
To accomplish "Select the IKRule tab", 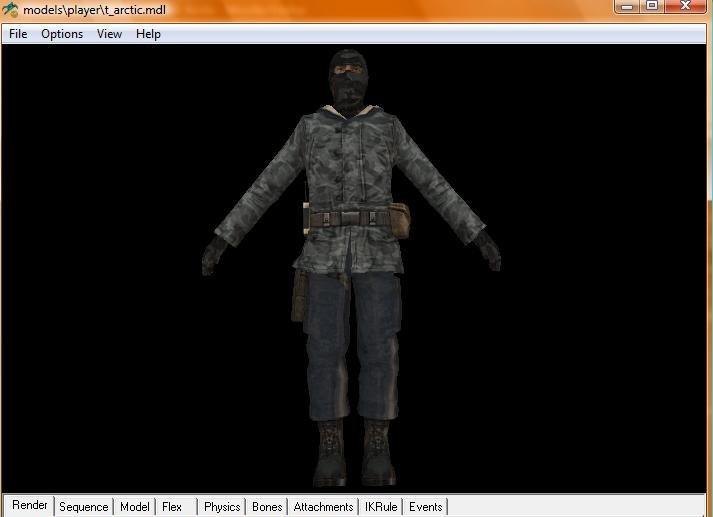I will [x=381, y=507].
